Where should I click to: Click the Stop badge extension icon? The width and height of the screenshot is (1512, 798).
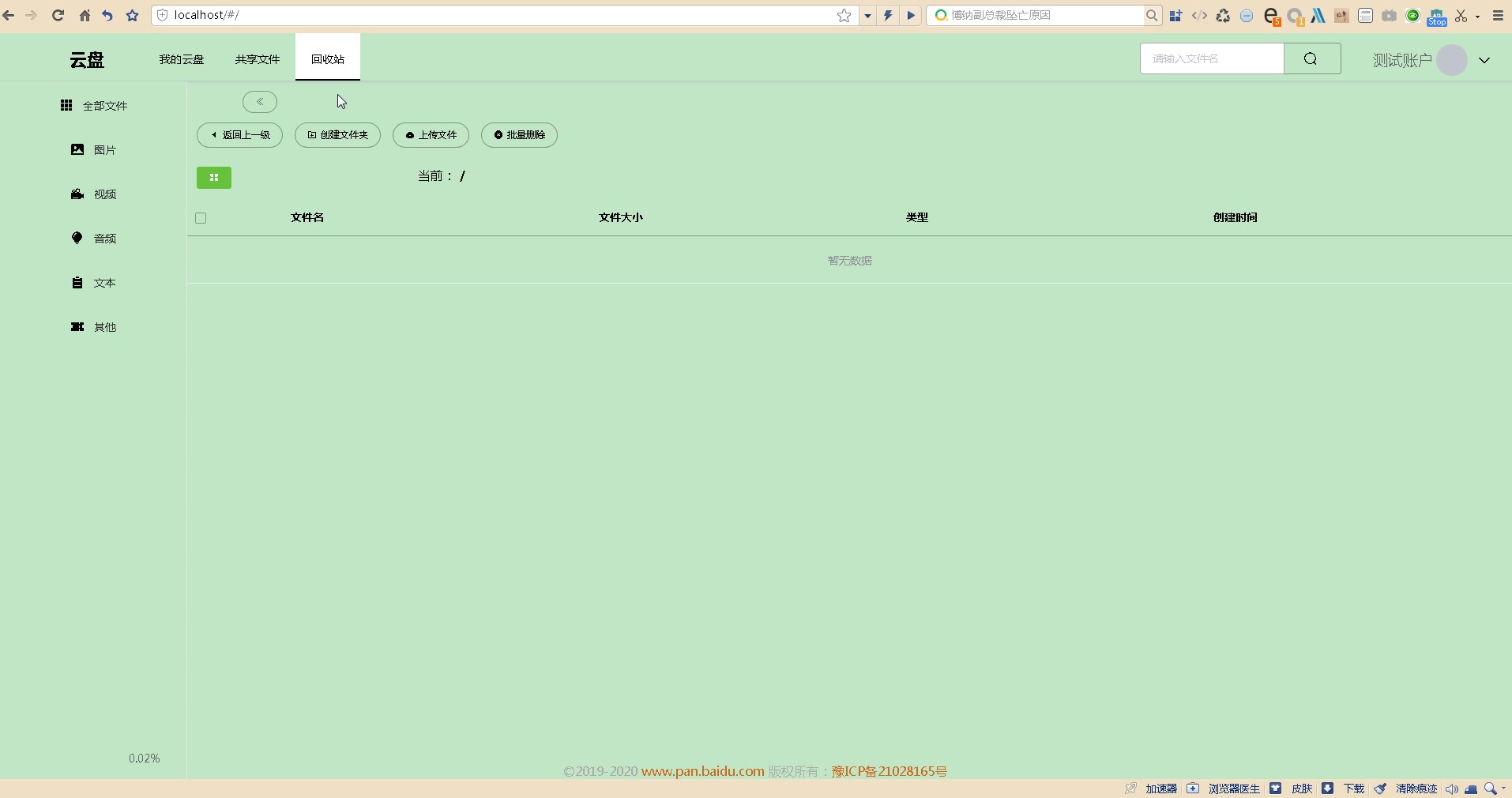coord(1437,17)
